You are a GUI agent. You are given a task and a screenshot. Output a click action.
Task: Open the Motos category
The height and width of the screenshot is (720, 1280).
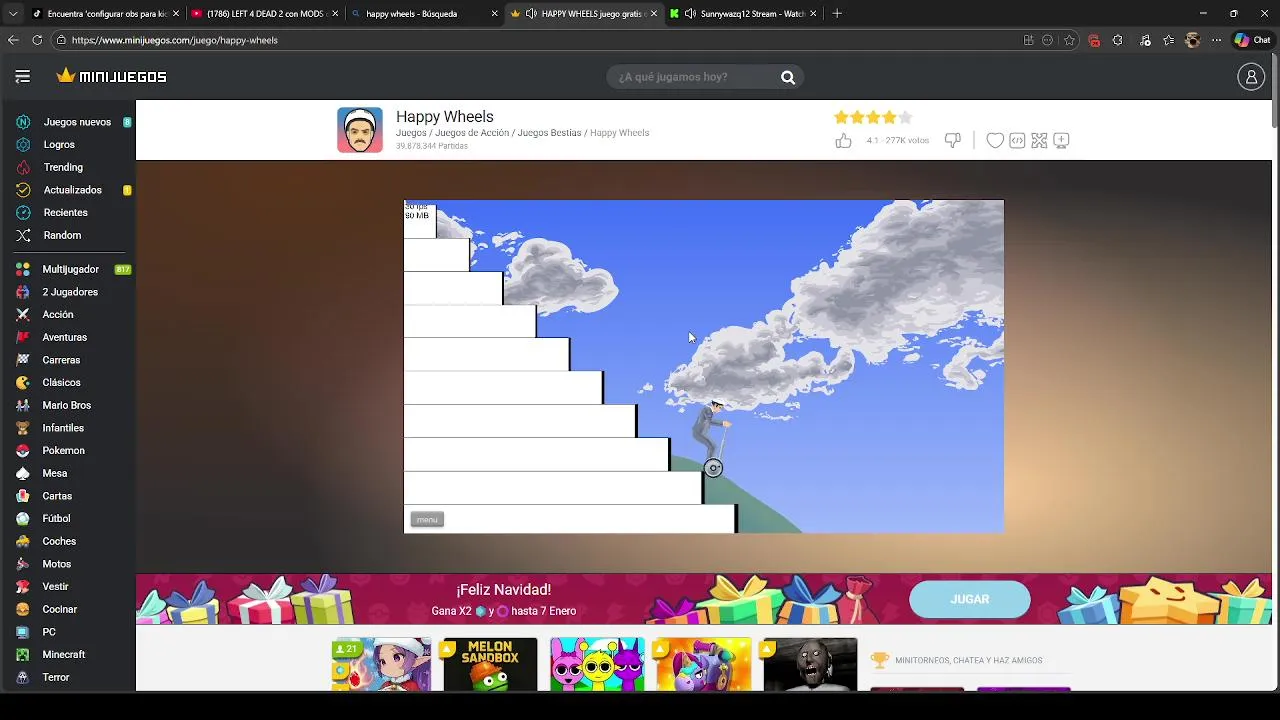point(56,564)
